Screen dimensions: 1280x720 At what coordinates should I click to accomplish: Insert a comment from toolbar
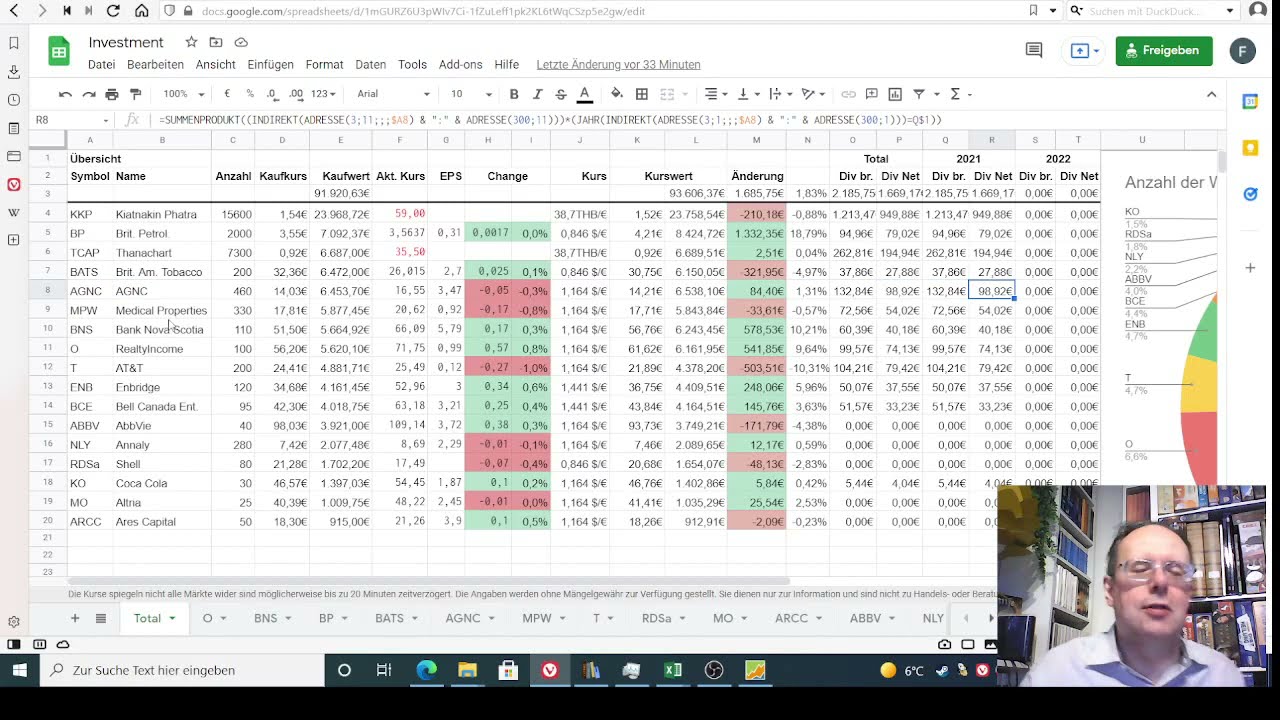point(872,94)
